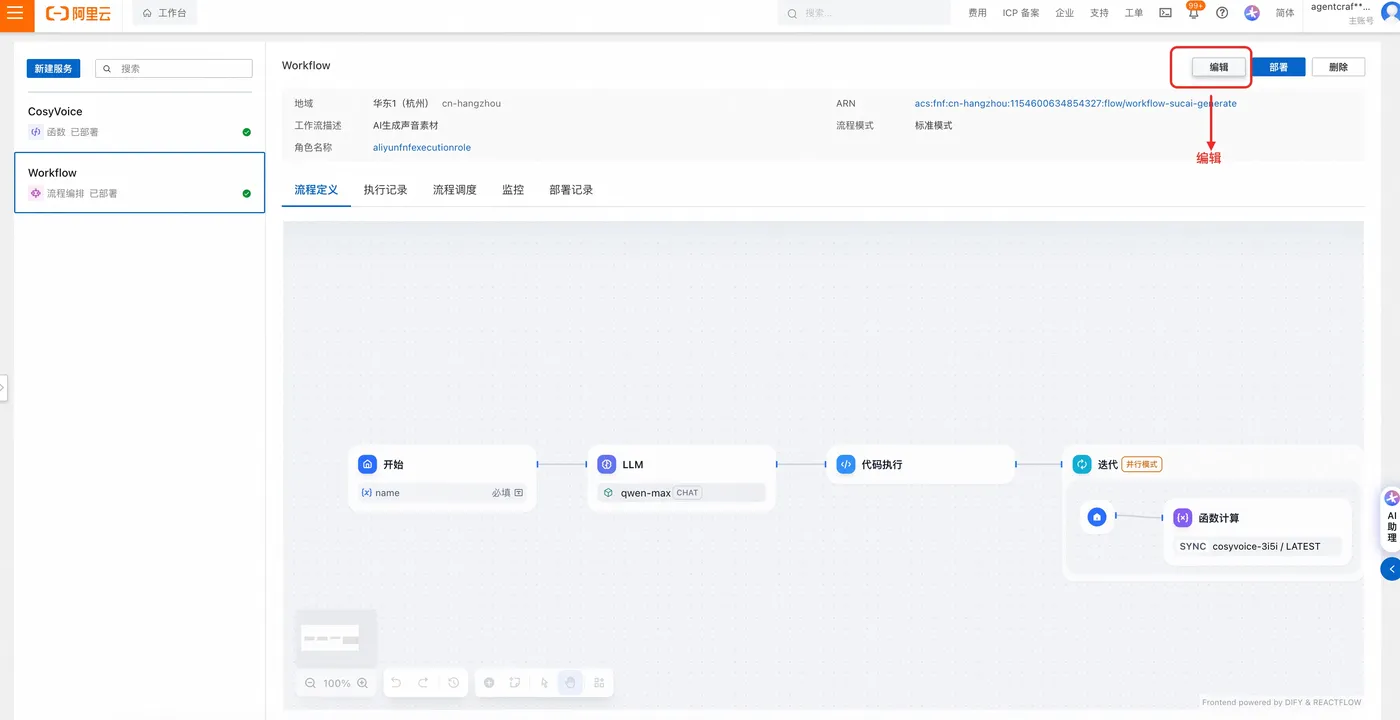
Task: Click the 新建服务 button
Action: click(53, 69)
